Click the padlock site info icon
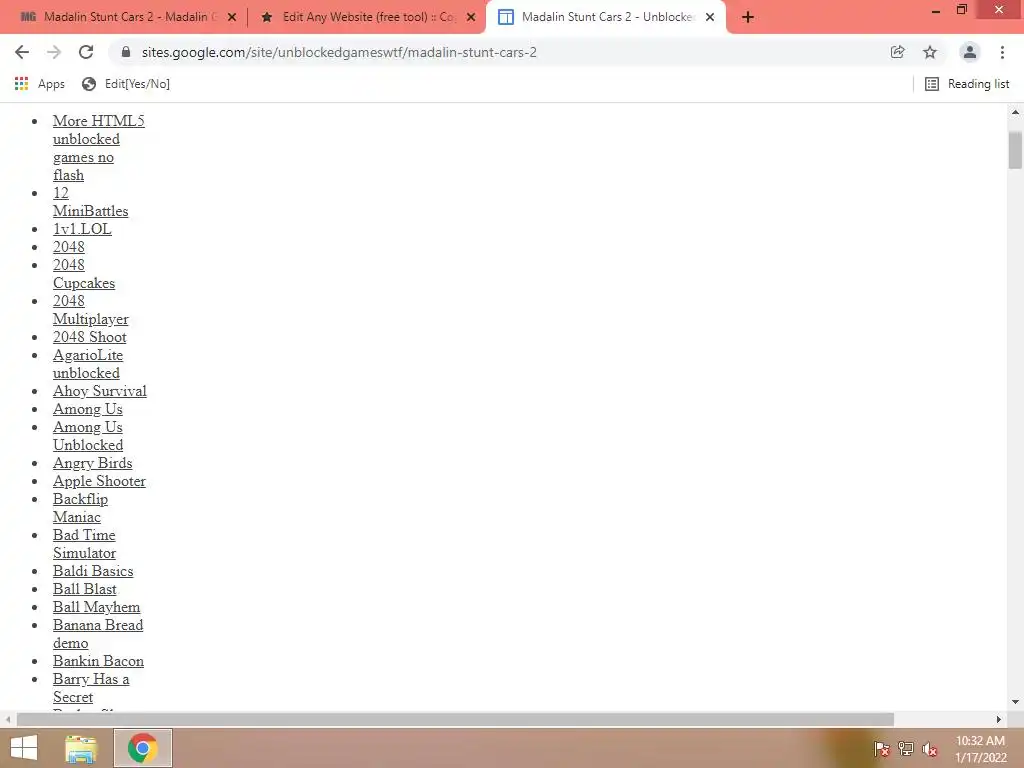This screenshot has height=768, width=1024. pos(126,52)
